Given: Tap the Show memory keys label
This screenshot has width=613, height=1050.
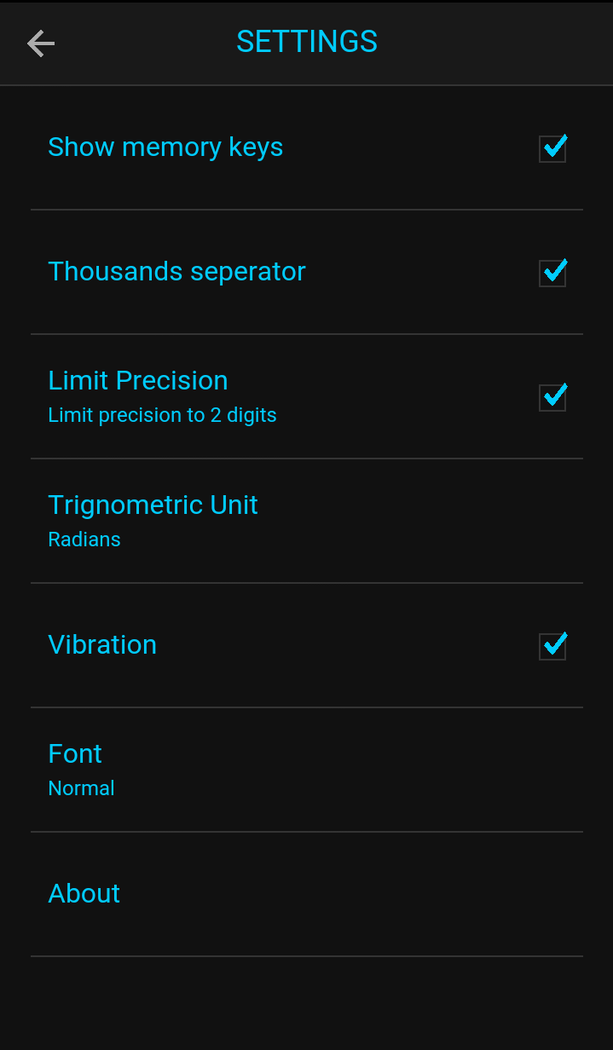Looking at the screenshot, I should point(165,147).
